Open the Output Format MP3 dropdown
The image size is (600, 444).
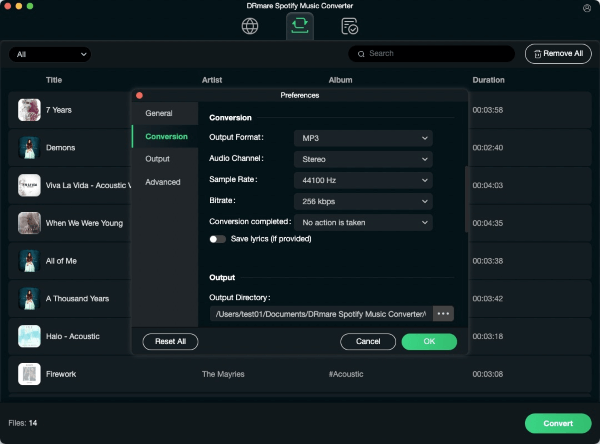pyautogui.click(x=363, y=138)
